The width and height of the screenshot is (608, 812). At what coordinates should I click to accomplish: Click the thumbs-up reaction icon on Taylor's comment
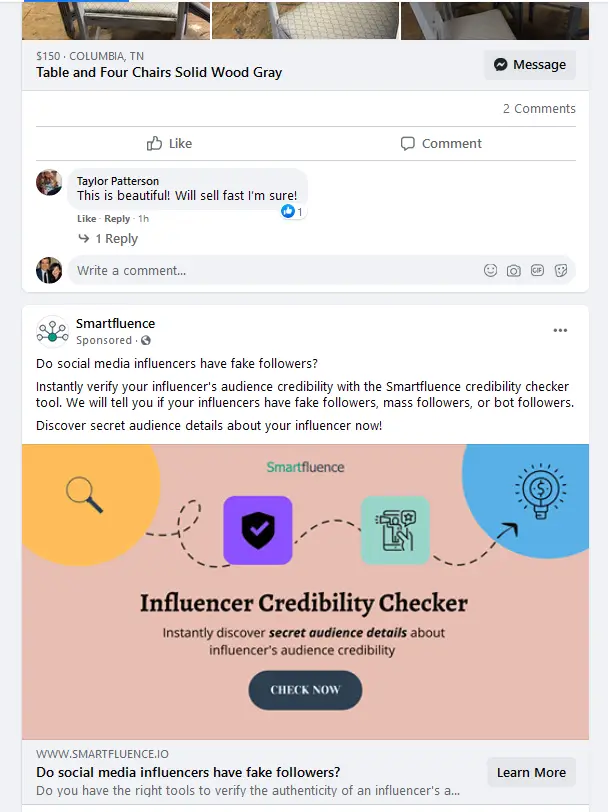[x=290, y=211]
